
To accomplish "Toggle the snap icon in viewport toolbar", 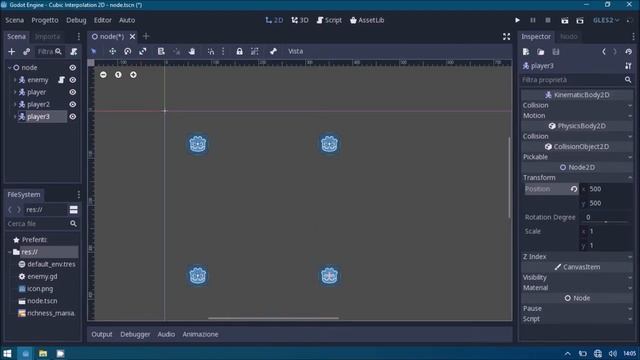I will point(211,51).
